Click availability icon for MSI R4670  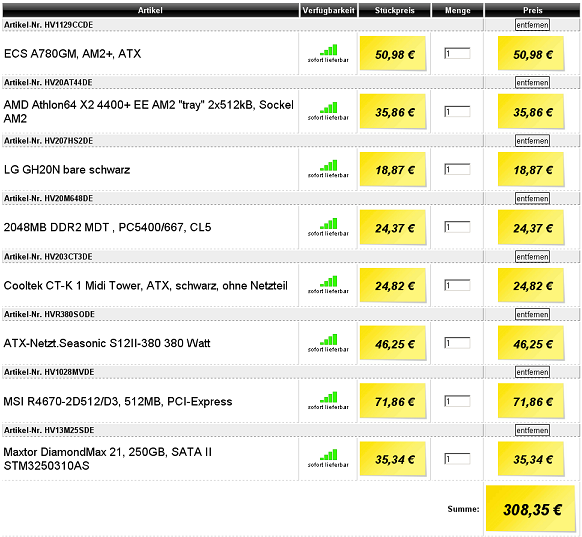pos(328,400)
